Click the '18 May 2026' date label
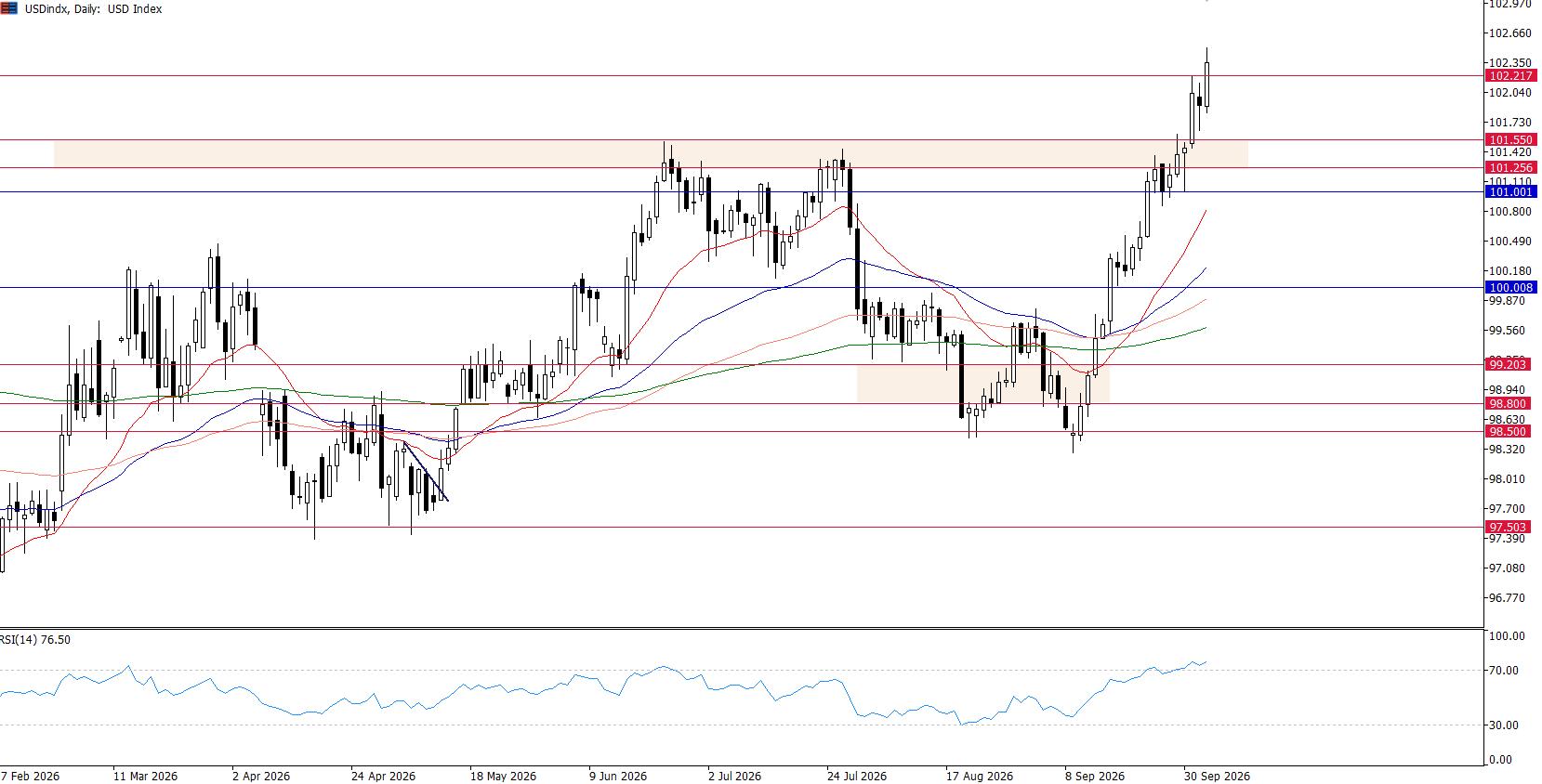This screenshot has height=784, width=1542. (503, 776)
